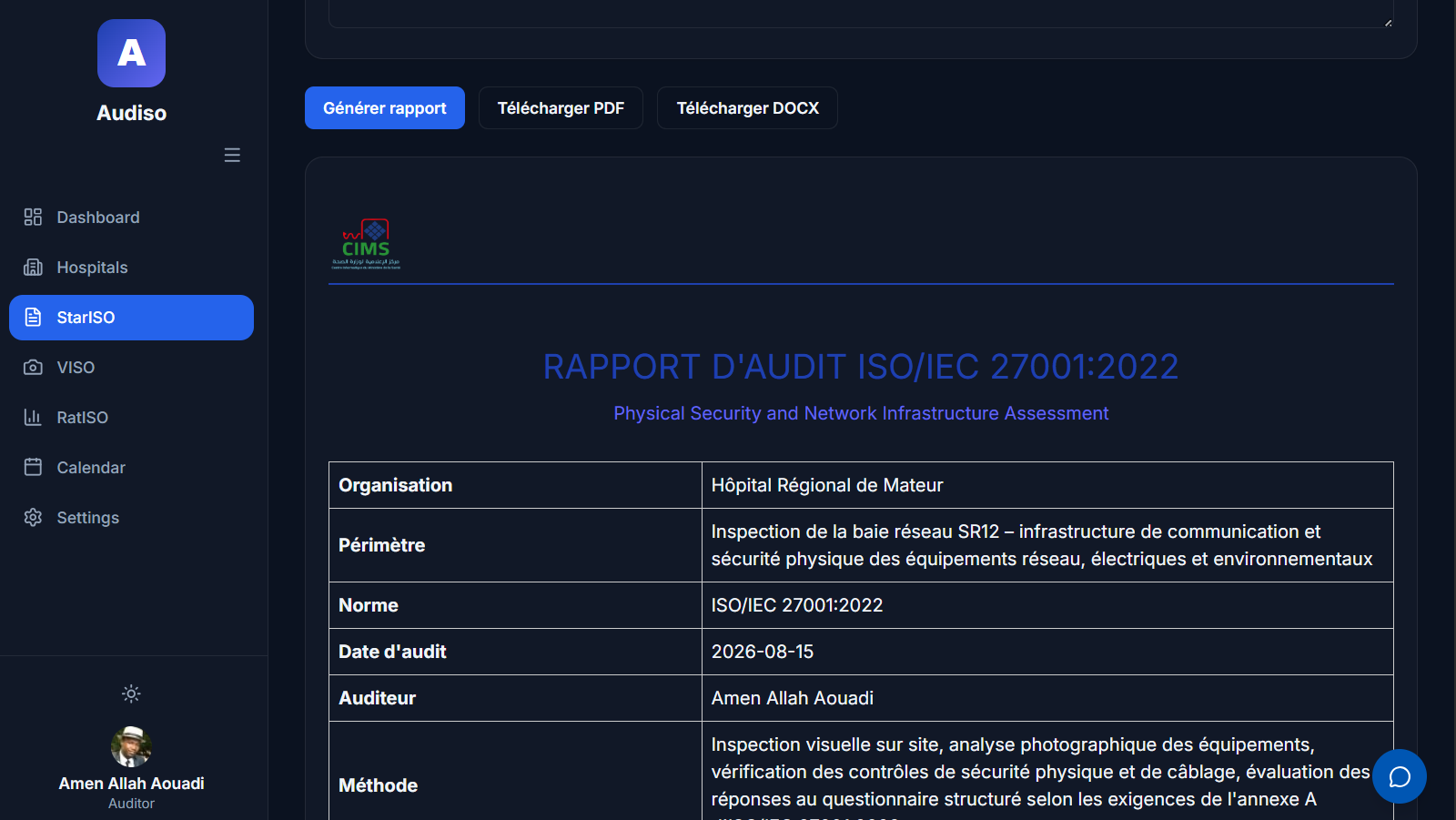Click the audit date 2026-08-15
This screenshot has height=820, width=1456.
[x=763, y=652]
